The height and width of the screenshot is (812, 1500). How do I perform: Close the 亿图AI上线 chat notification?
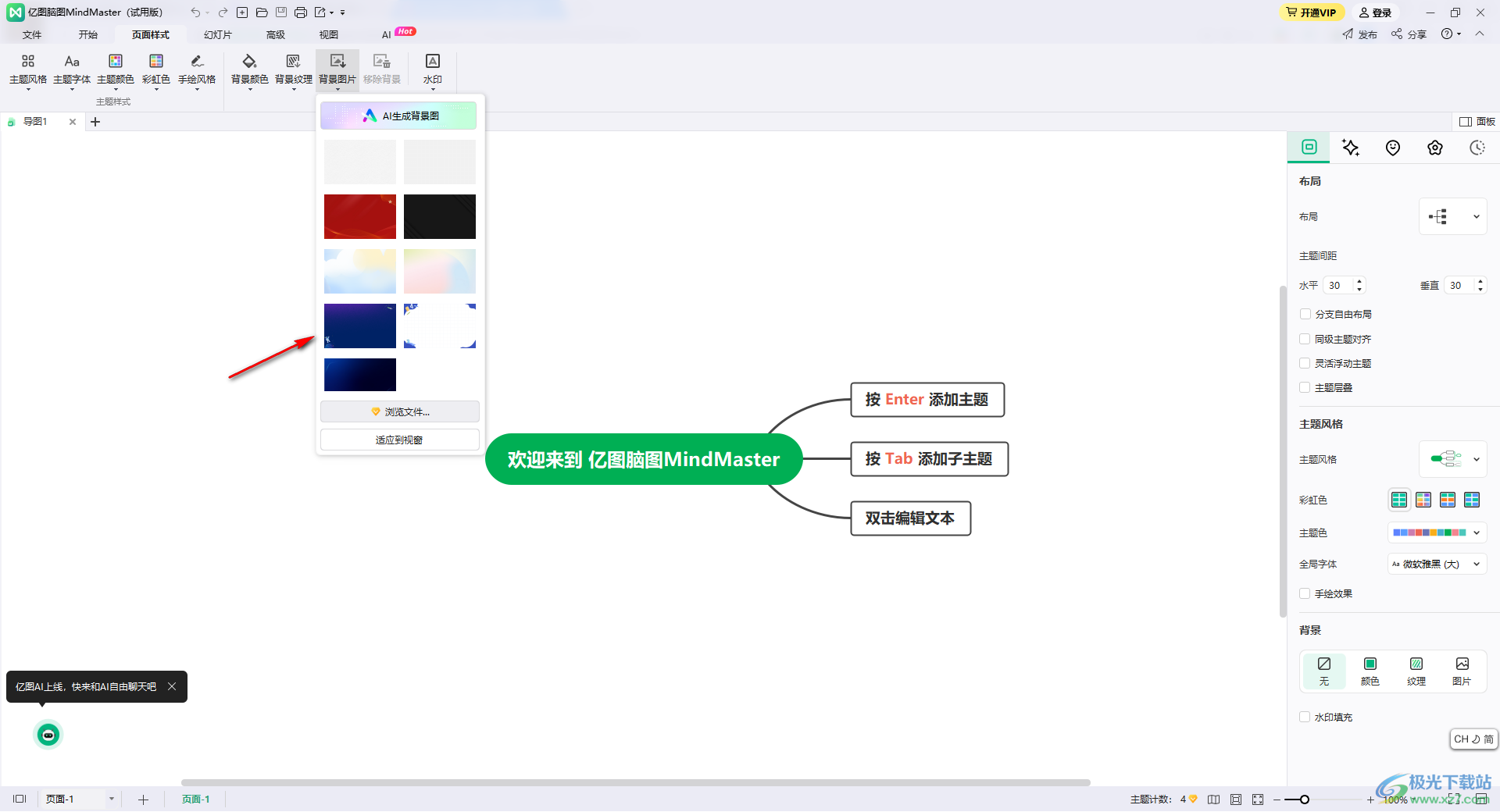click(x=172, y=686)
